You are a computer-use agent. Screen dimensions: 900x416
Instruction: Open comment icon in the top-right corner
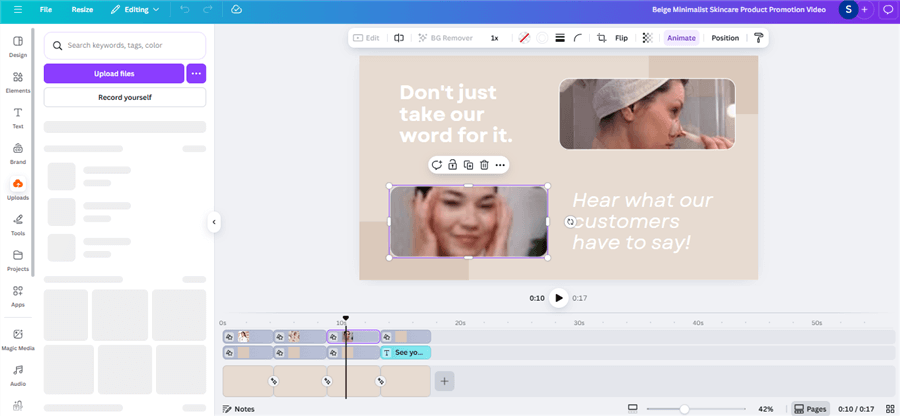887,10
